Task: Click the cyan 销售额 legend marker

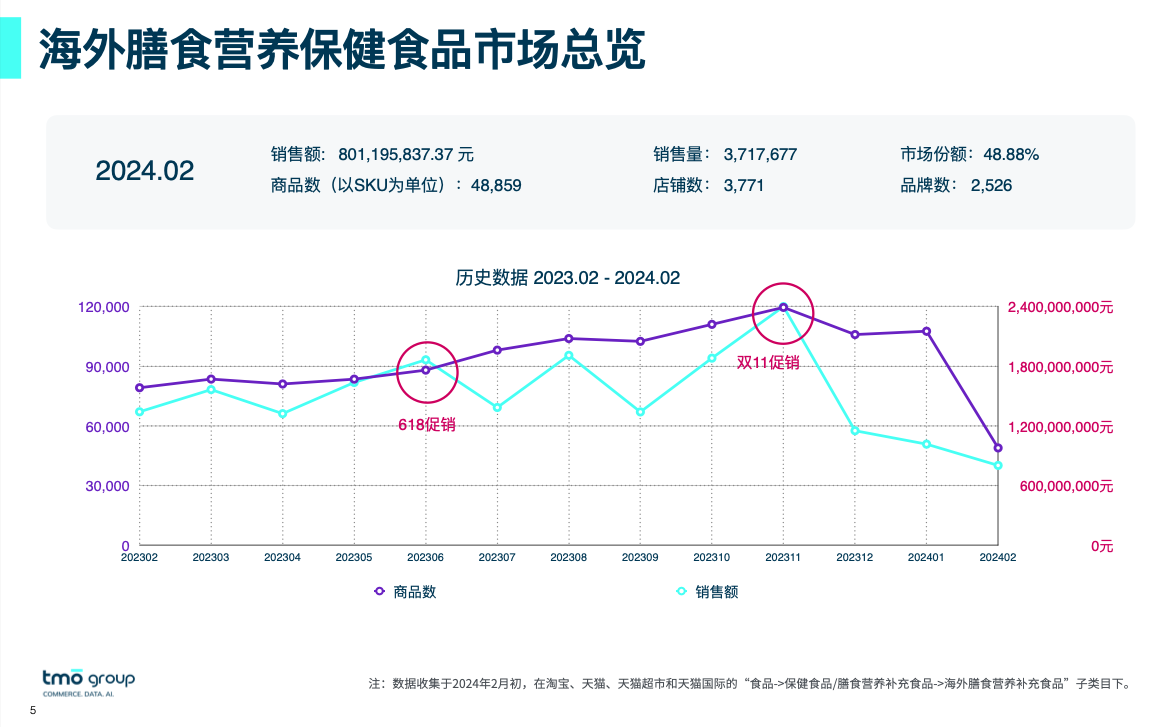Action: (681, 592)
